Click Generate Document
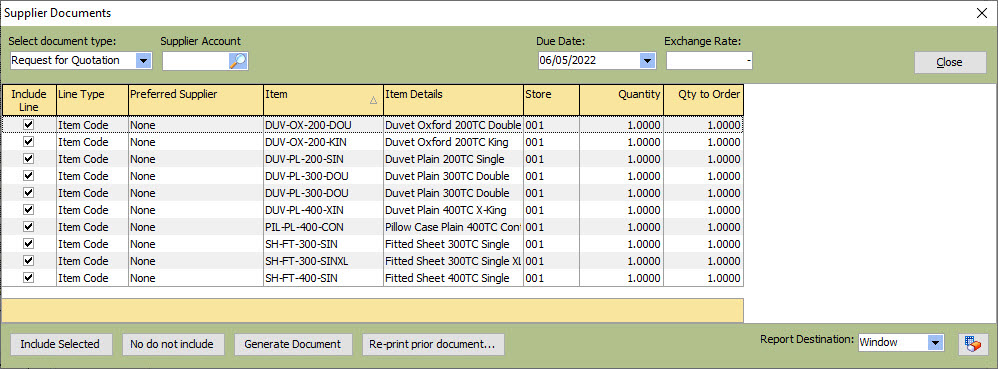998x369 pixels. click(x=293, y=344)
